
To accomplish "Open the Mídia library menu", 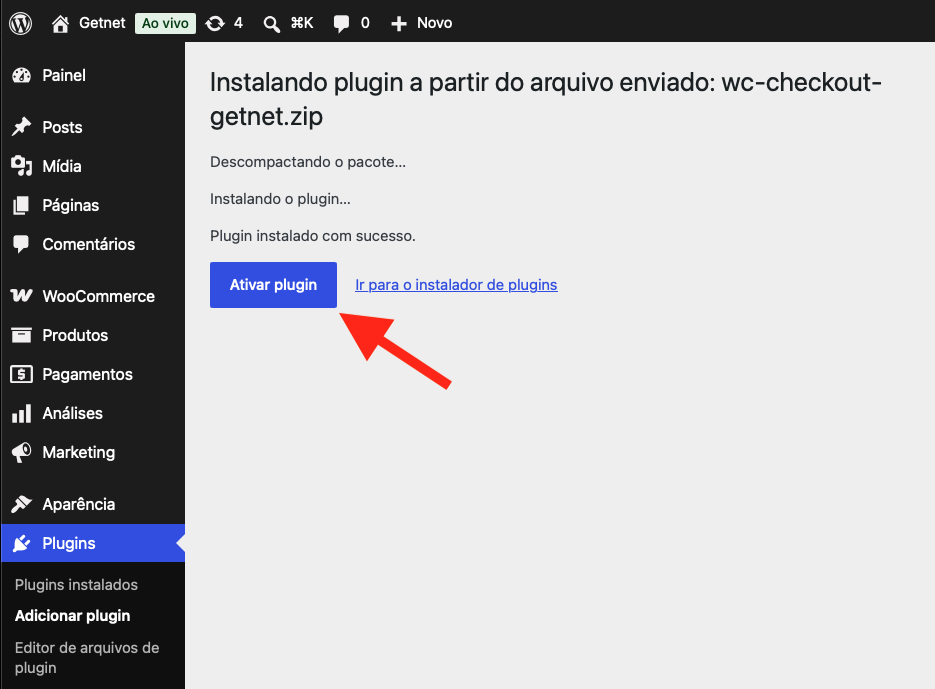I will tap(93, 166).
